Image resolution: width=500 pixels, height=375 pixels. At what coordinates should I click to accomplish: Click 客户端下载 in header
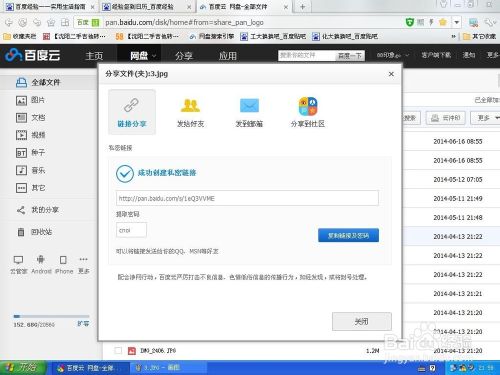pos(436,55)
